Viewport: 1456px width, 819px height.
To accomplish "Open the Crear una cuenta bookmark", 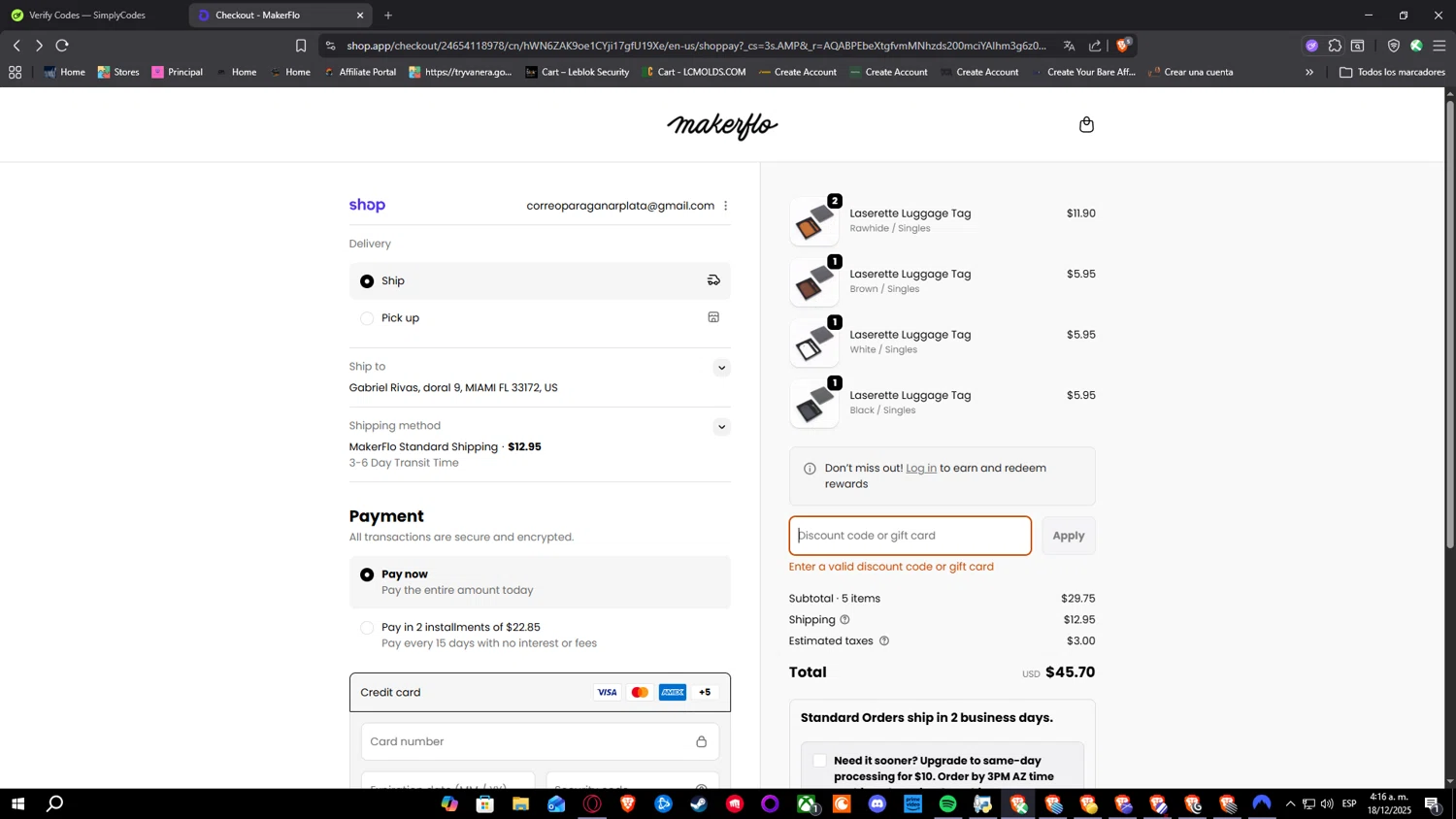I will tap(1190, 72).
